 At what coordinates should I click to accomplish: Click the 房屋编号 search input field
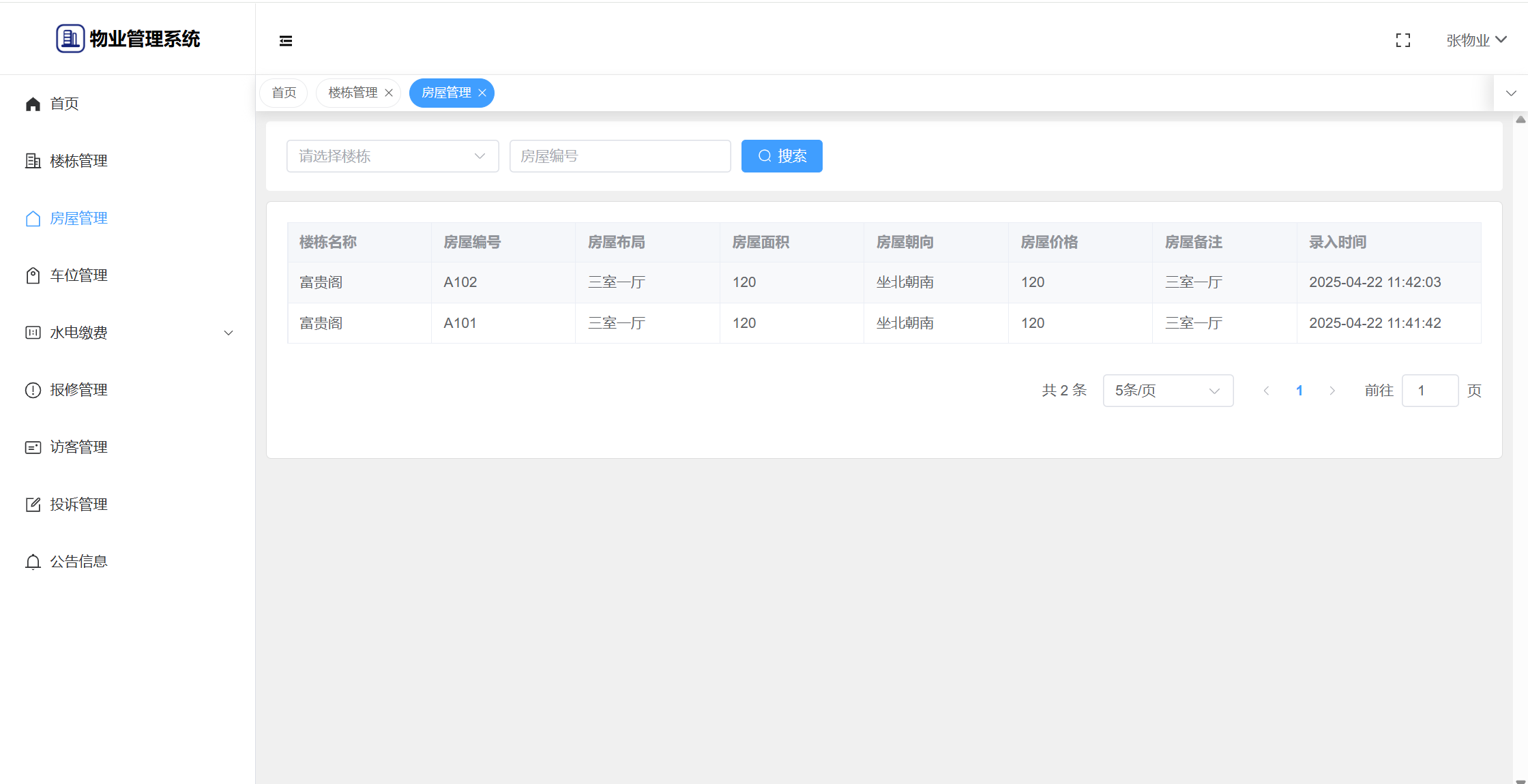pos(619,156)
